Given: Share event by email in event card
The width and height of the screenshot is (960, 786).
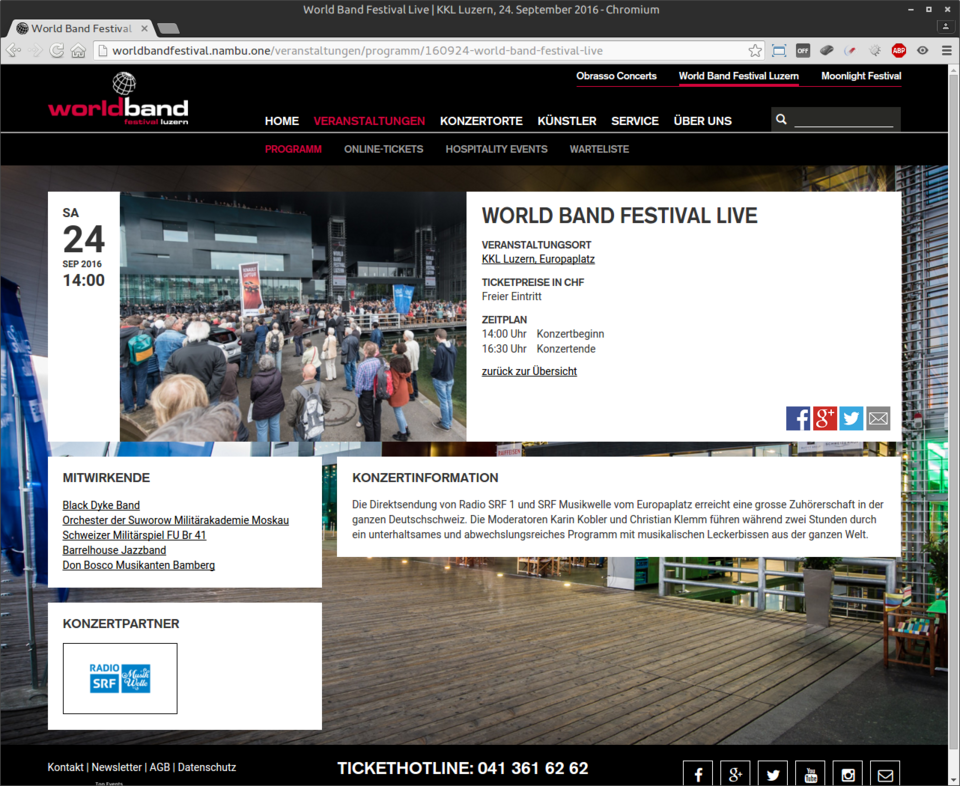Looking at the screenshot, I should 878,419.
